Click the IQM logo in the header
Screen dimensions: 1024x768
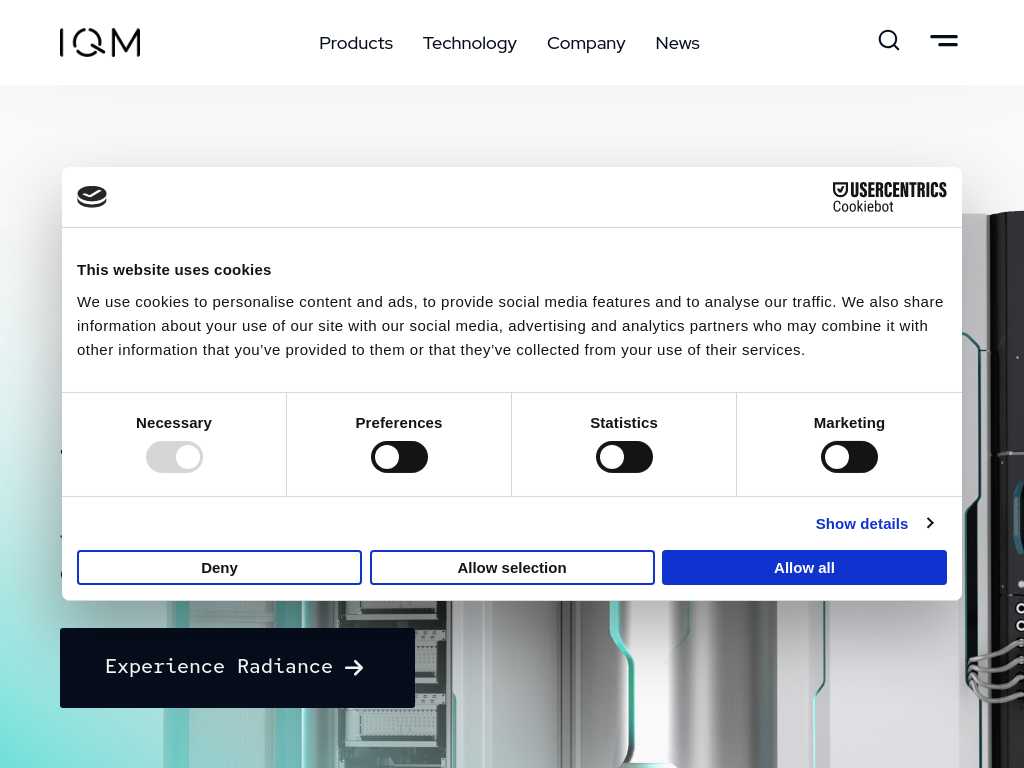(x=100, y=42)
